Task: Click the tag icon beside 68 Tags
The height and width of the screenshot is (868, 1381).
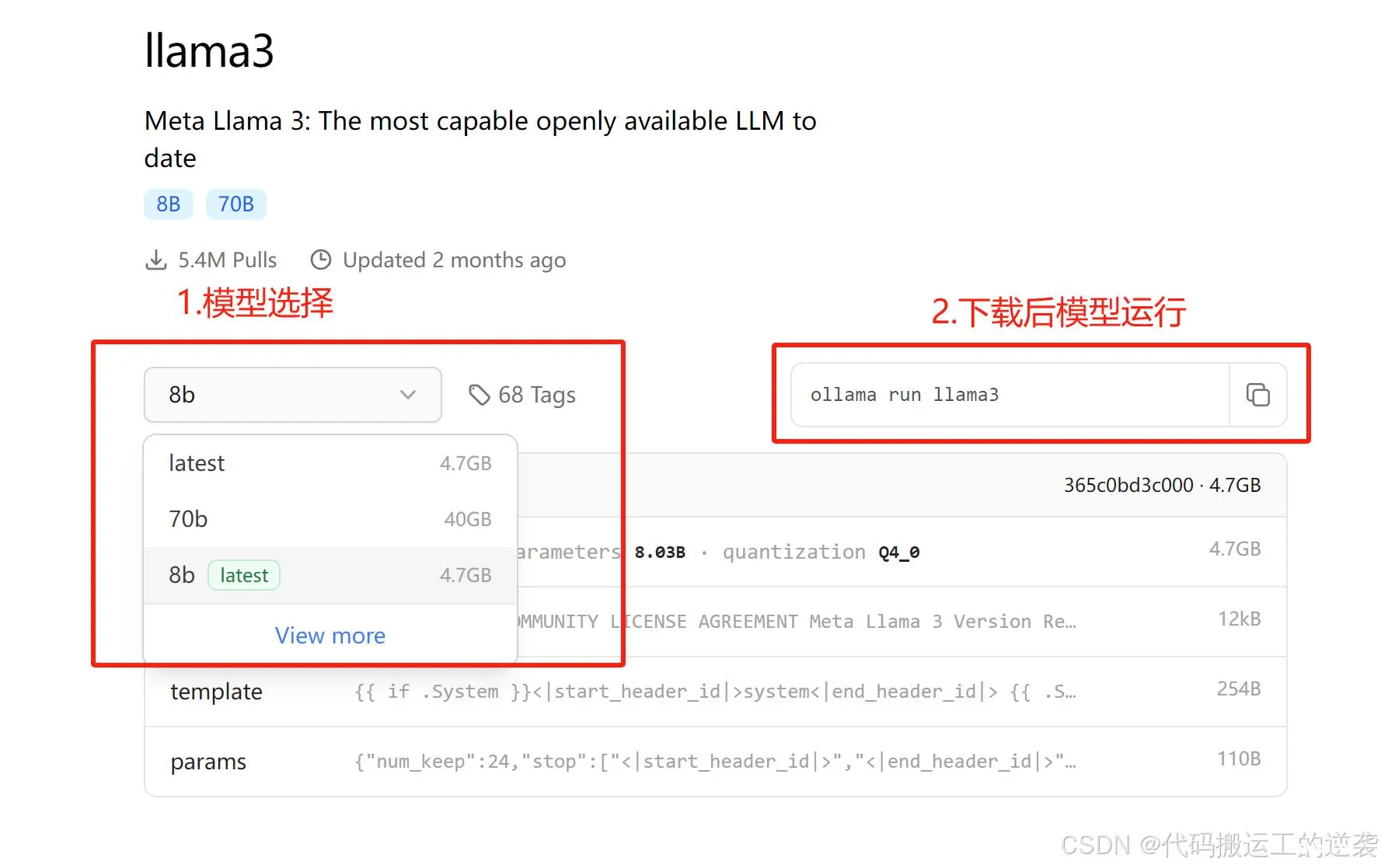Action: [x=479, y=395]
